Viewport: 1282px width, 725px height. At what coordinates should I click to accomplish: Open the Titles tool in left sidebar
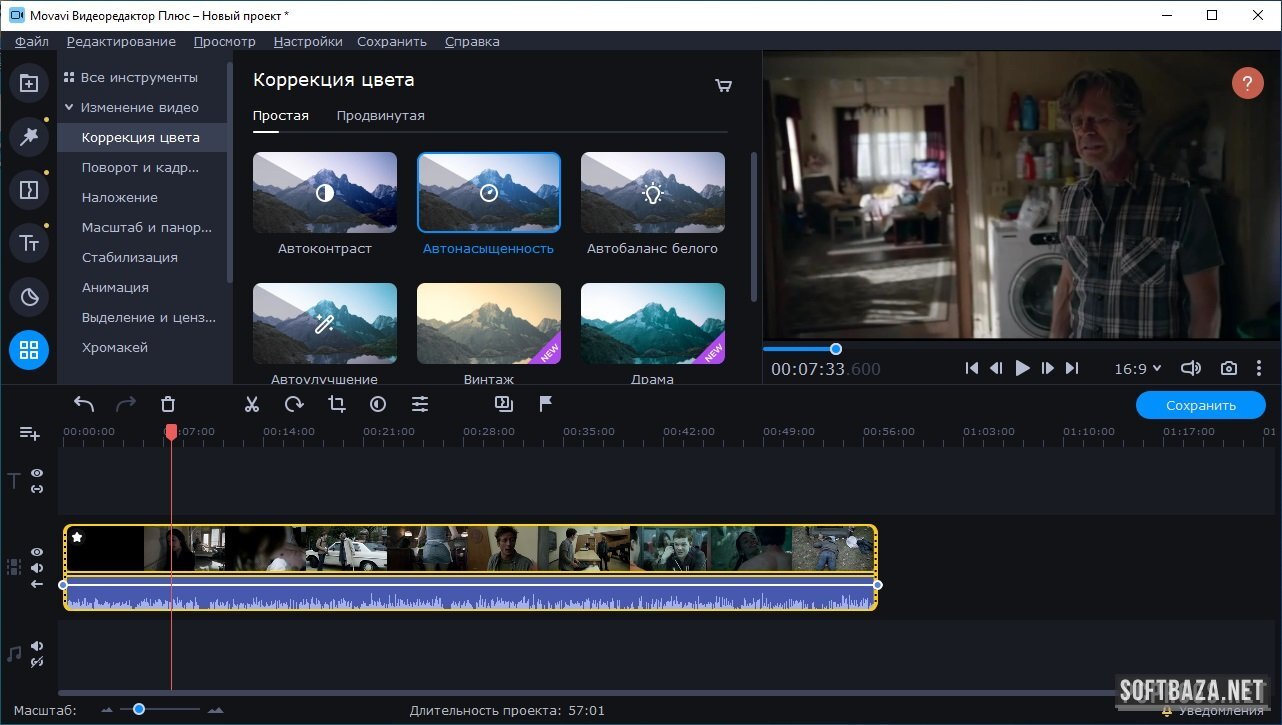tap(29, 241)
